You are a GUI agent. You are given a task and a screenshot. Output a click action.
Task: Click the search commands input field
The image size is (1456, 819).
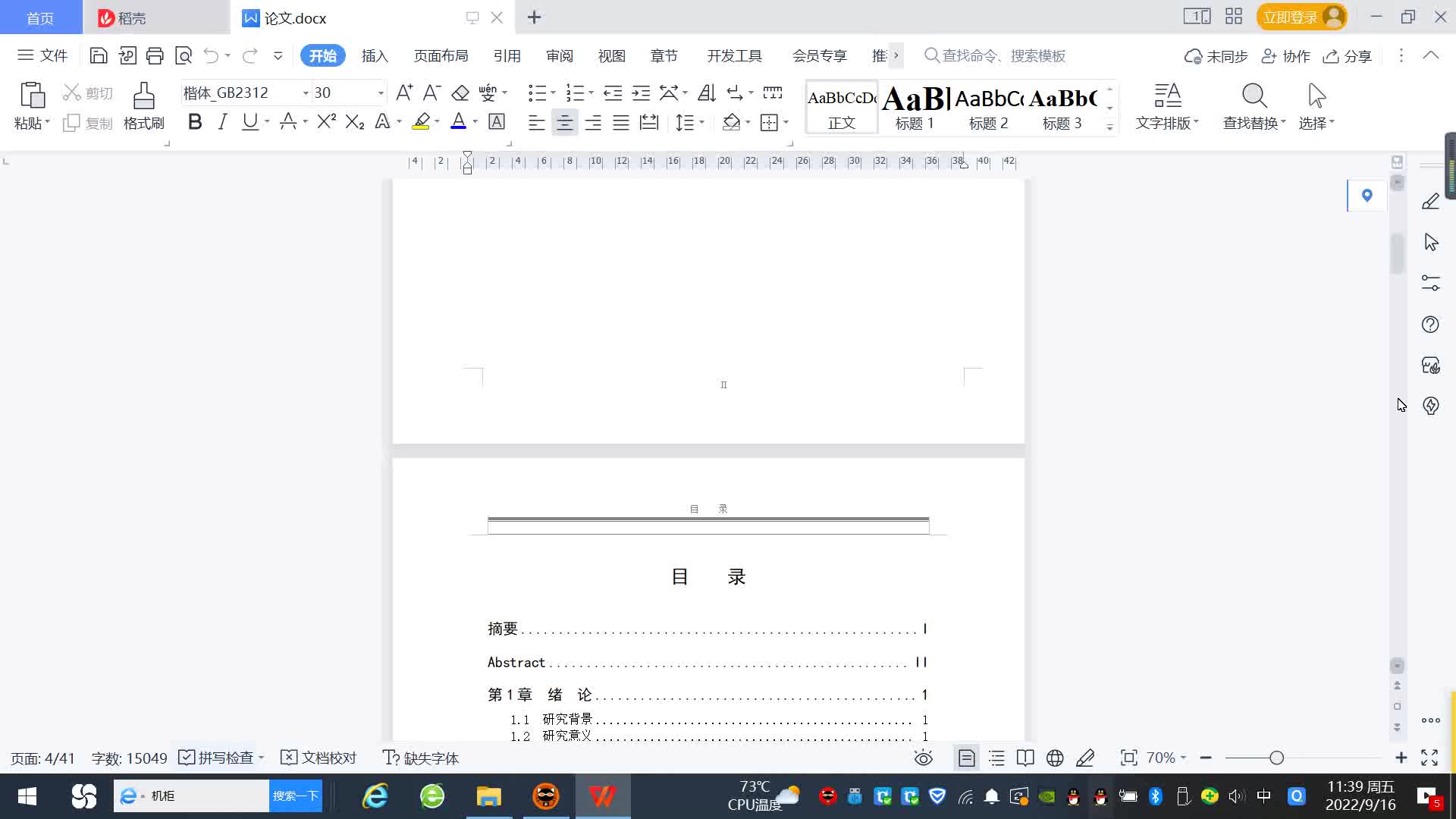pos(1003,55)
